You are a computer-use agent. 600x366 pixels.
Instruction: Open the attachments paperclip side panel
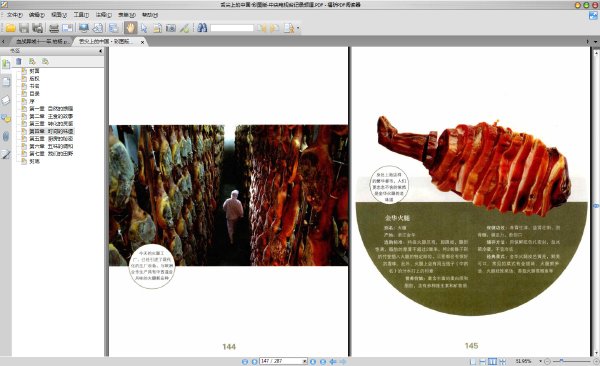tap(6, 136)
